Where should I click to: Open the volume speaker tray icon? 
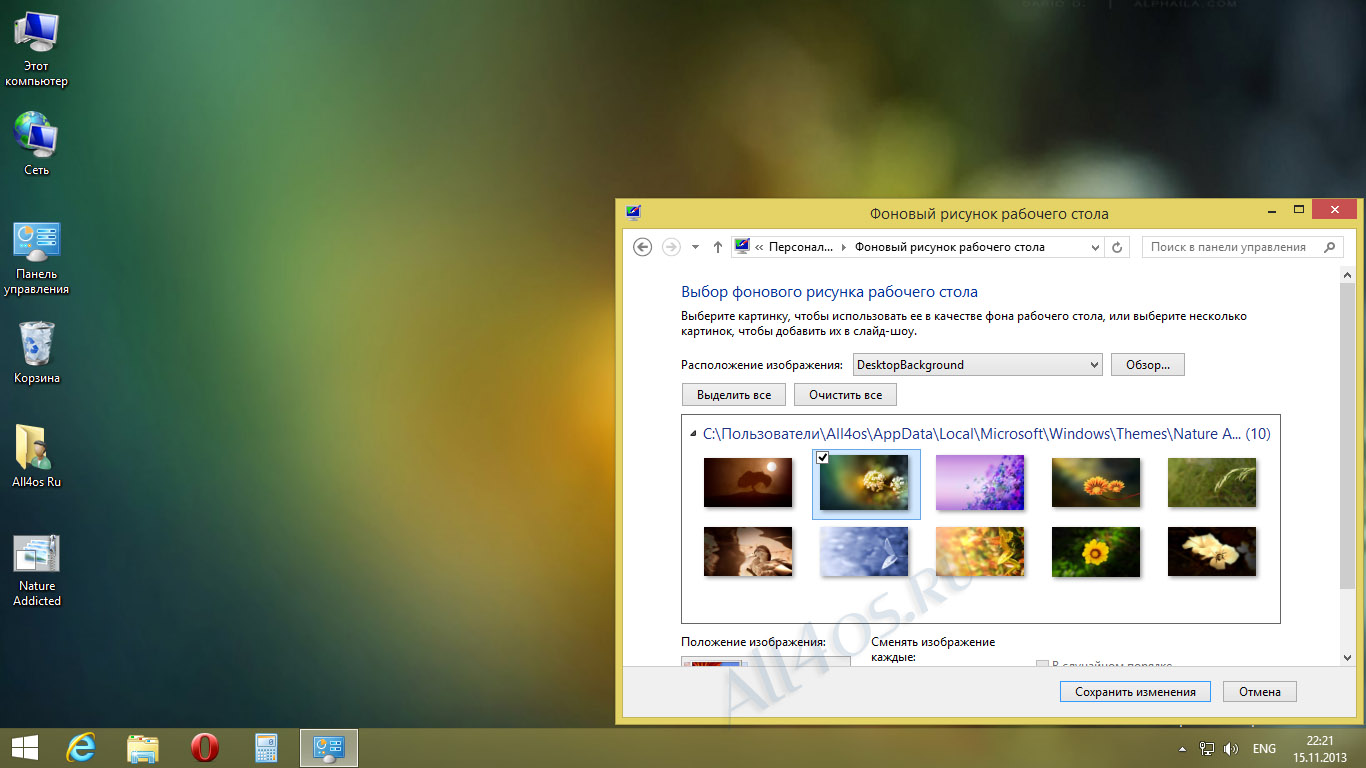[1231, 749]
